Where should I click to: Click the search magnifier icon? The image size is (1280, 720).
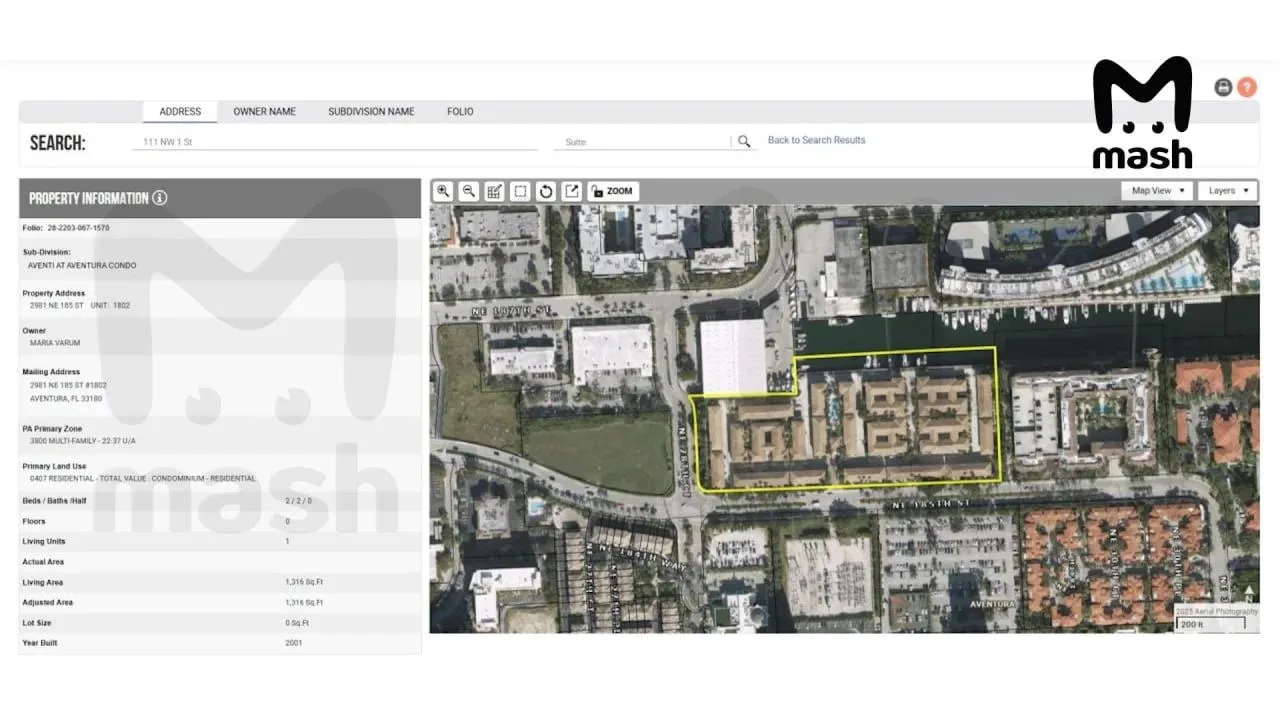coord(744,141)
